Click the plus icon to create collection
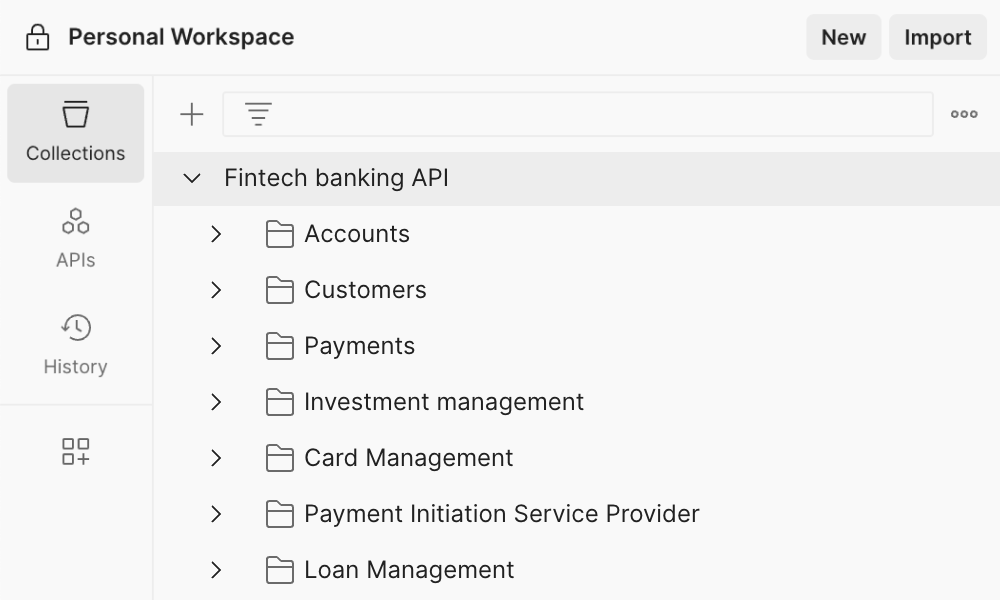Image resolution: width=1000 pixels, height=600 pixels. [191, 115]
